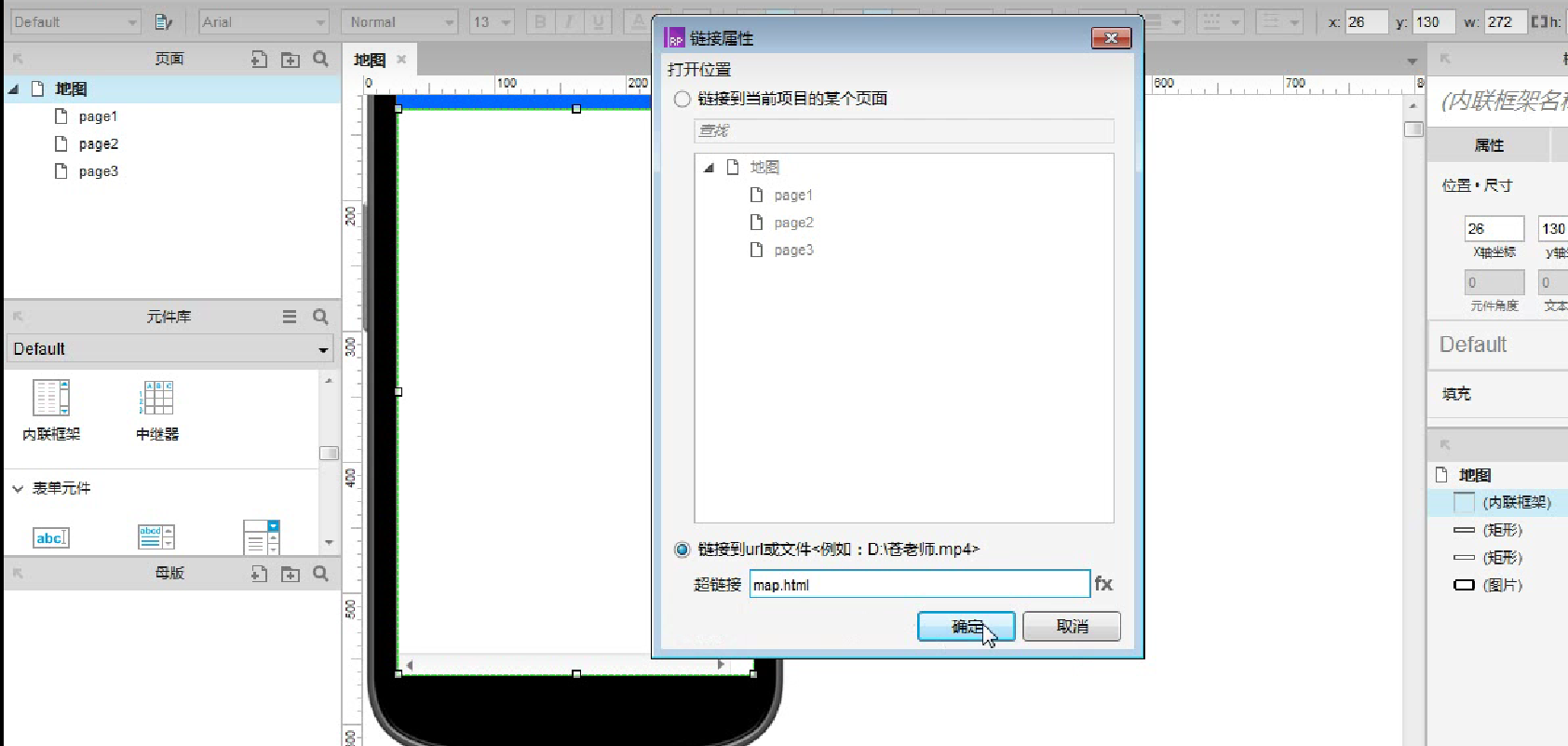This screenshot has width=1568, height=746.
Task: Select 'link to a page in project' radio
Action: [683, 99]
